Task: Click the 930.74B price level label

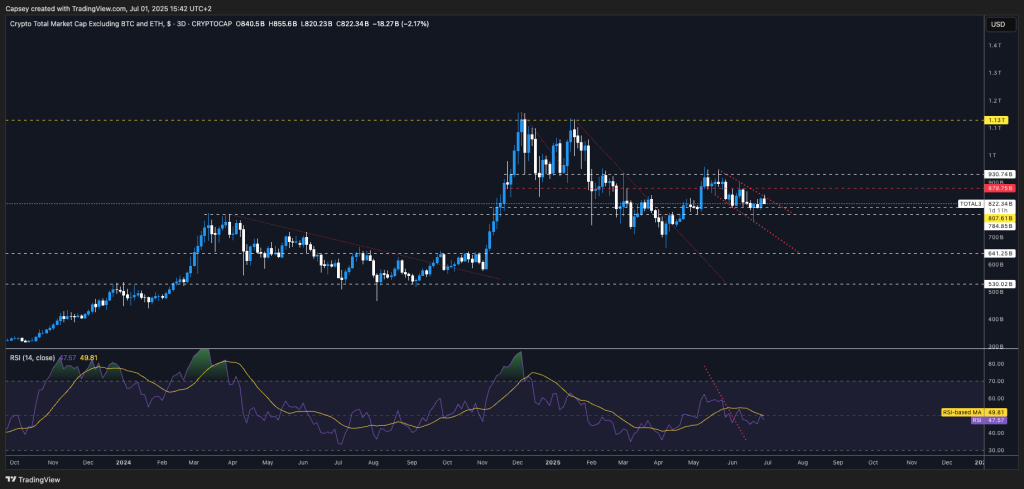Action: (999, 174)
